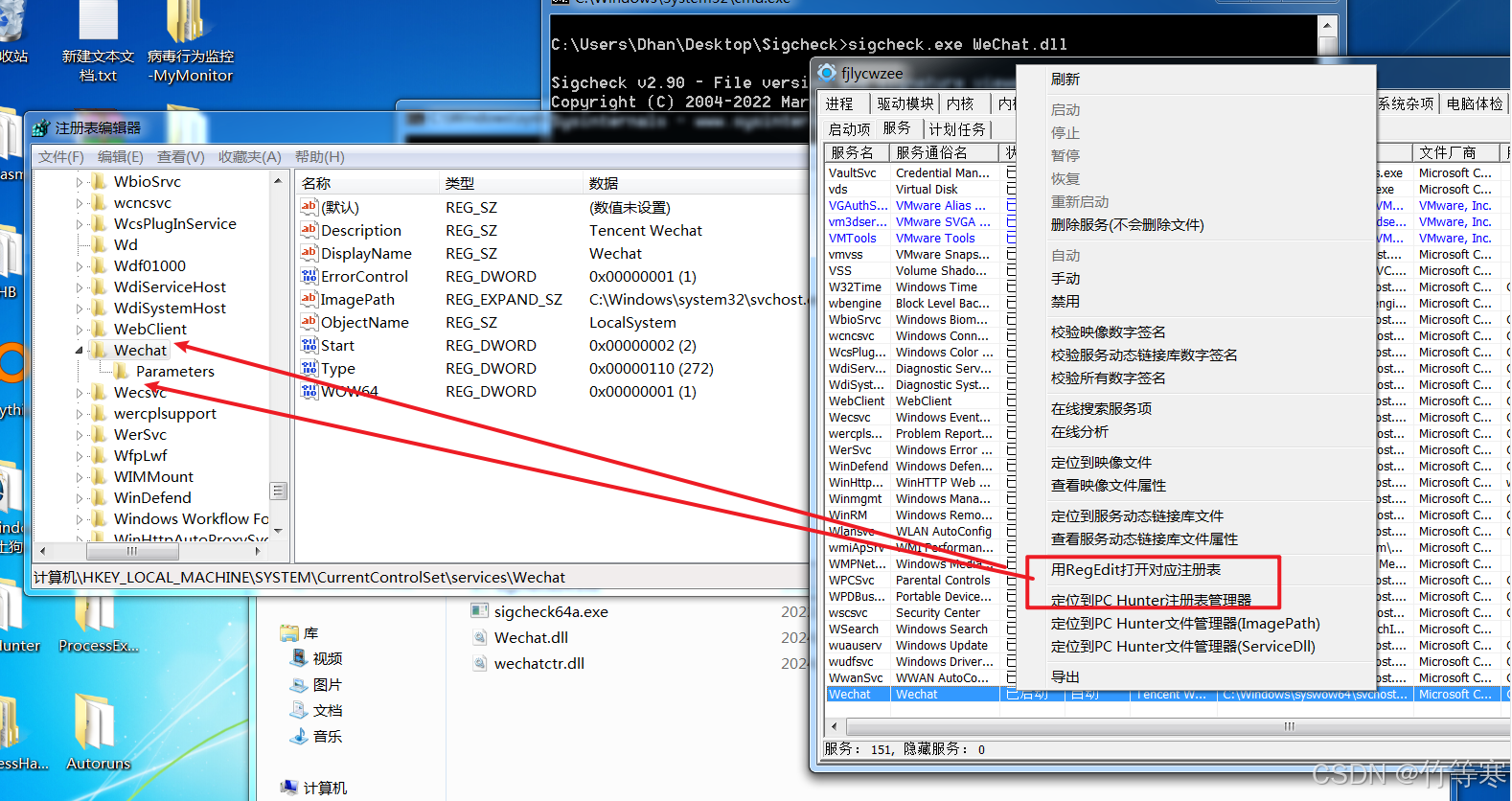Switch to 进程 tab in PC Hunter
This screenshot has height=801, width=1512.
click(x=839, y=103)
